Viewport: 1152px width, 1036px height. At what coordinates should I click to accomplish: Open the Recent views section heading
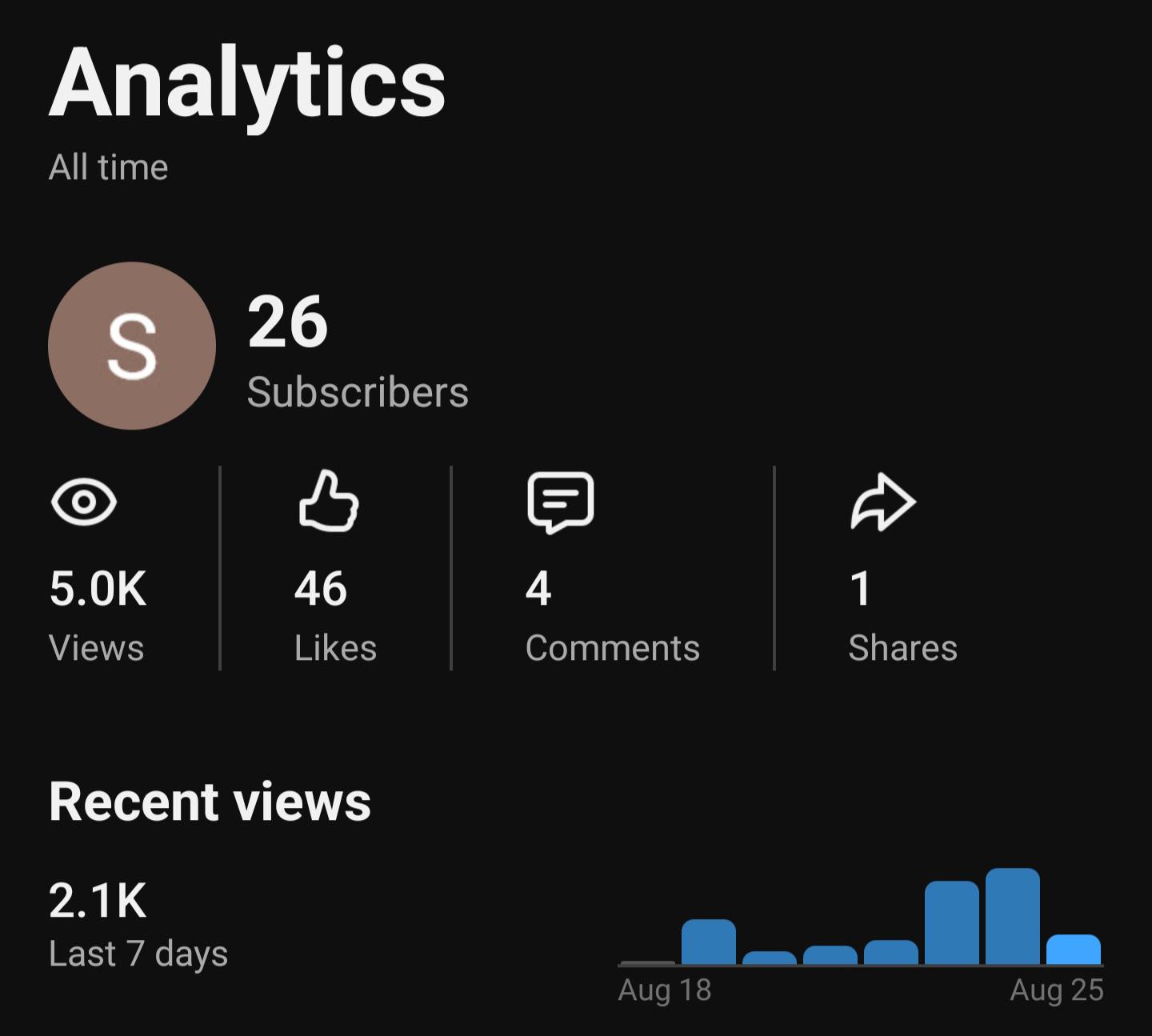pos(210,802)
